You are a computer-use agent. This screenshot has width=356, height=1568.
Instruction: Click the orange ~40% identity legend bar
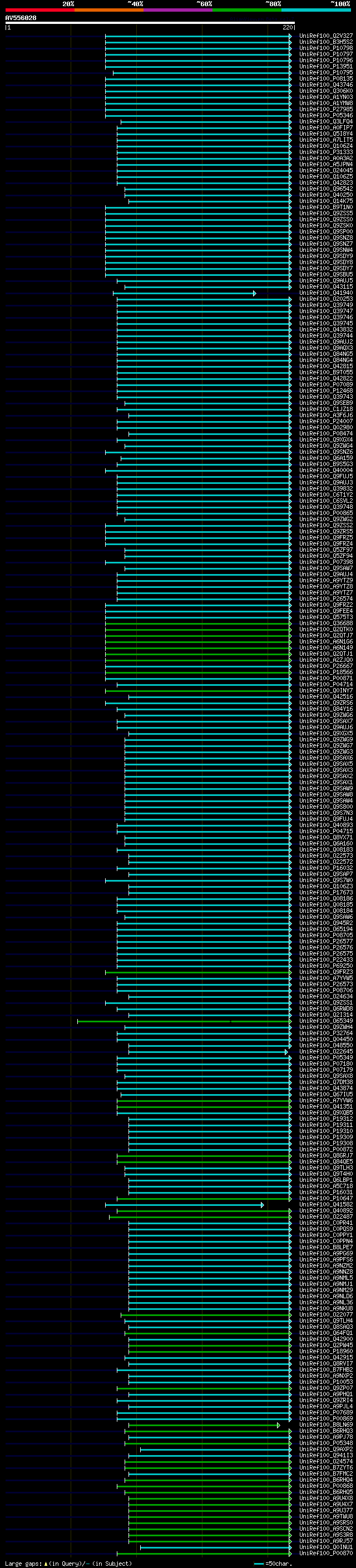(109, 10)
